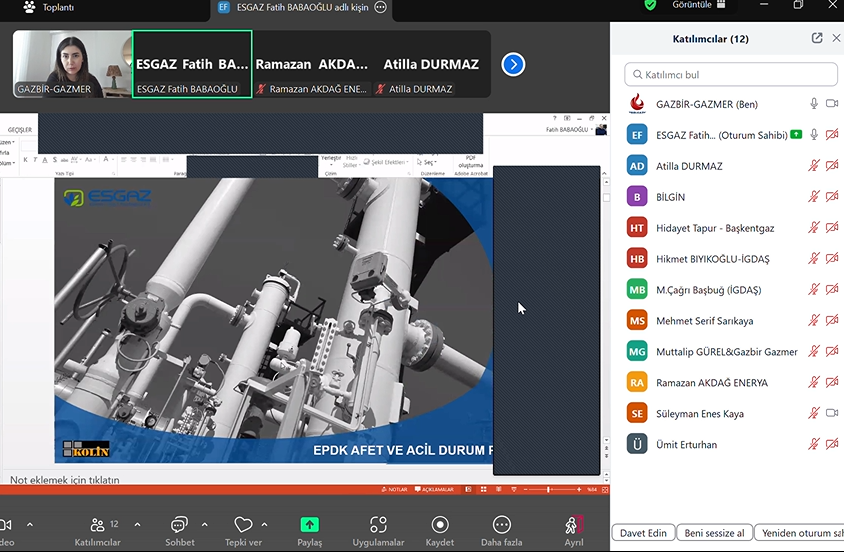Open the Görüntüle view dropdown
The image size is (844, 552).
coord(699,5)
